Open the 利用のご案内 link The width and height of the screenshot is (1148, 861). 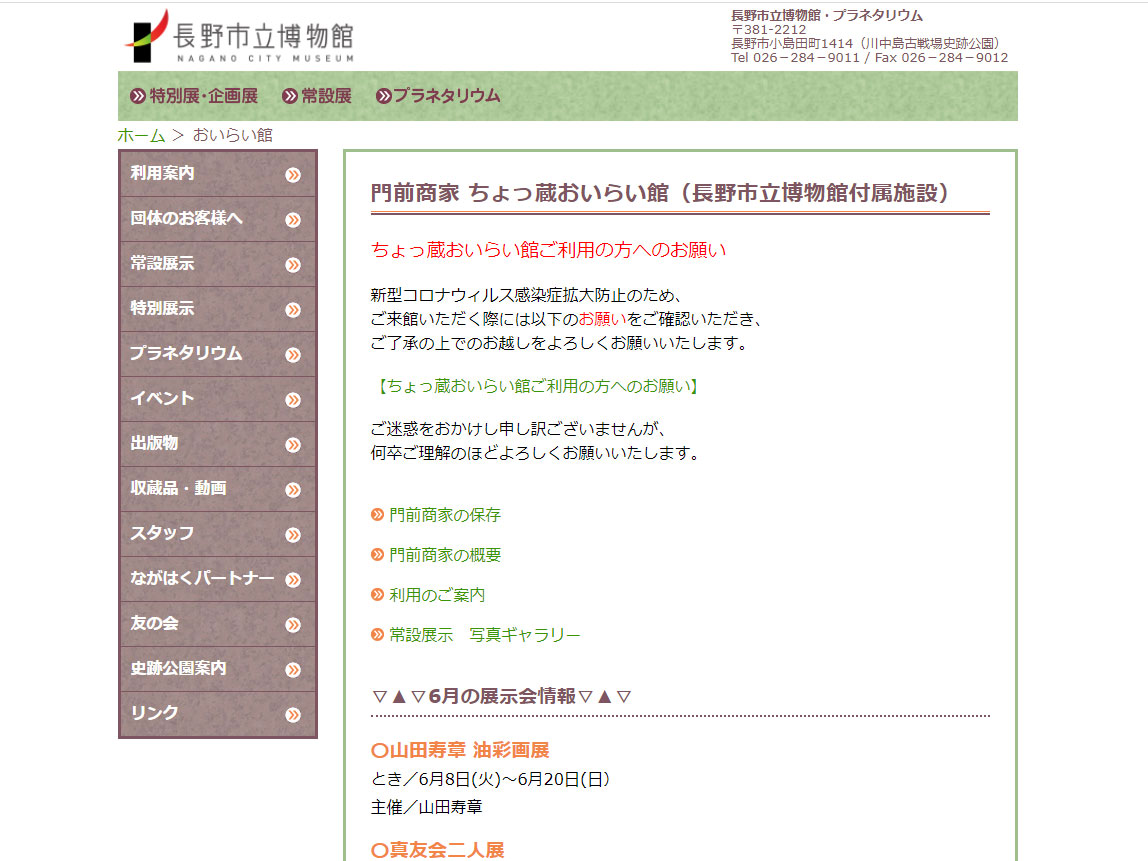tap(437, 594)
